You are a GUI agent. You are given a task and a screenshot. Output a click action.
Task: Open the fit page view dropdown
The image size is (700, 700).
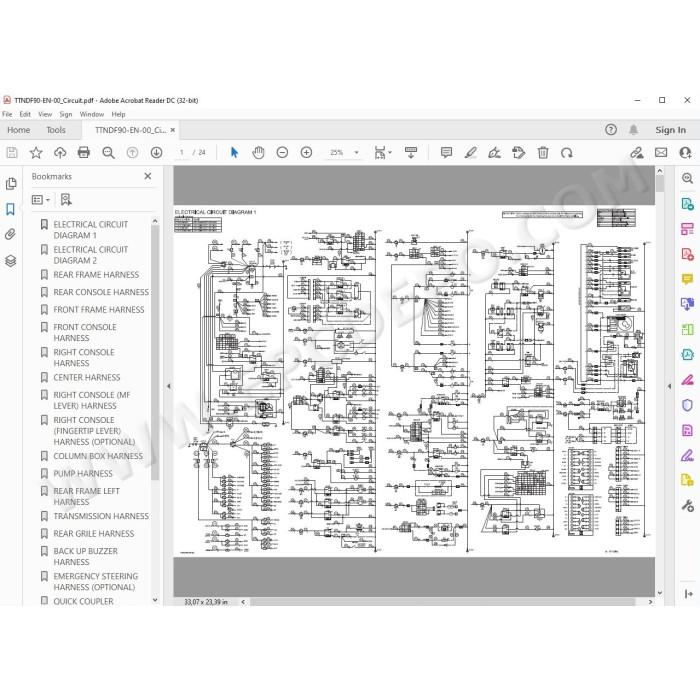tap(383, 153)
